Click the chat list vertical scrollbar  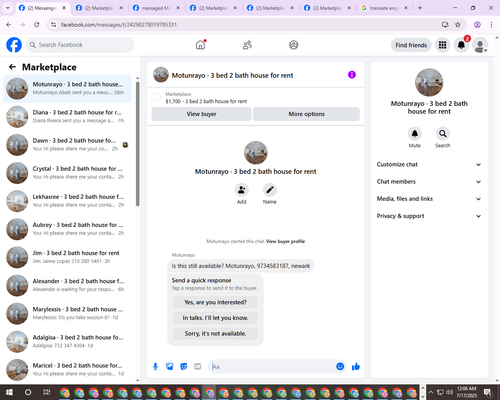point(137,143)
